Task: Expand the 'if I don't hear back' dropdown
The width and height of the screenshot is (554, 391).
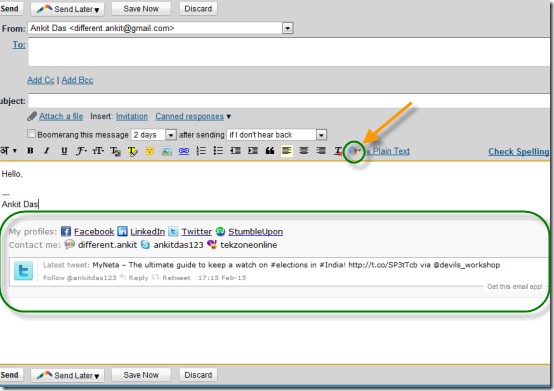Action: [x=321, y=135]
